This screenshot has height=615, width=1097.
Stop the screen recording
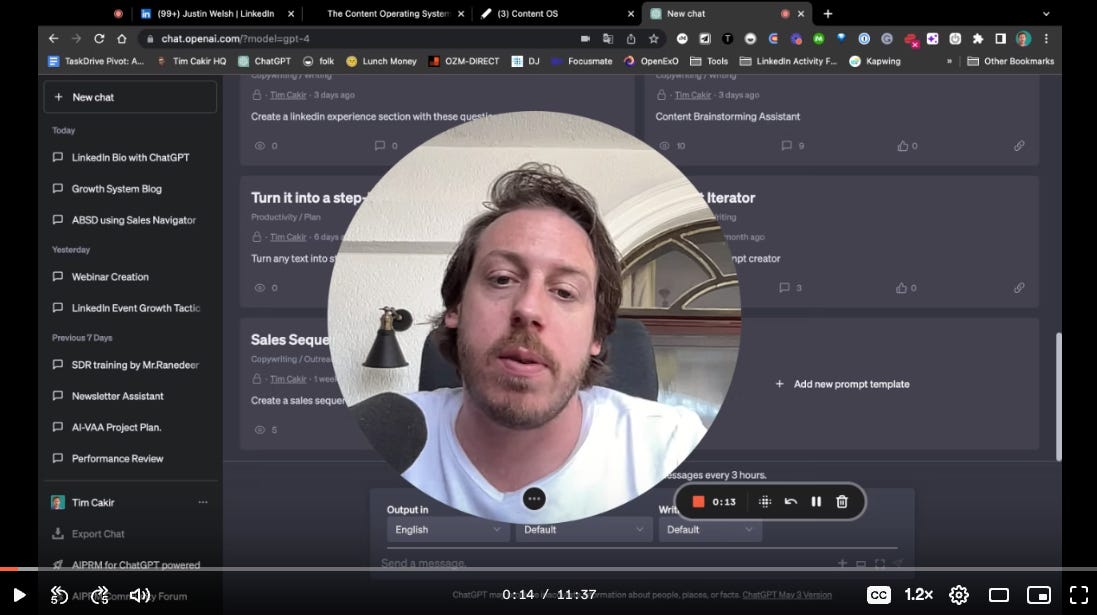(698, 502)
